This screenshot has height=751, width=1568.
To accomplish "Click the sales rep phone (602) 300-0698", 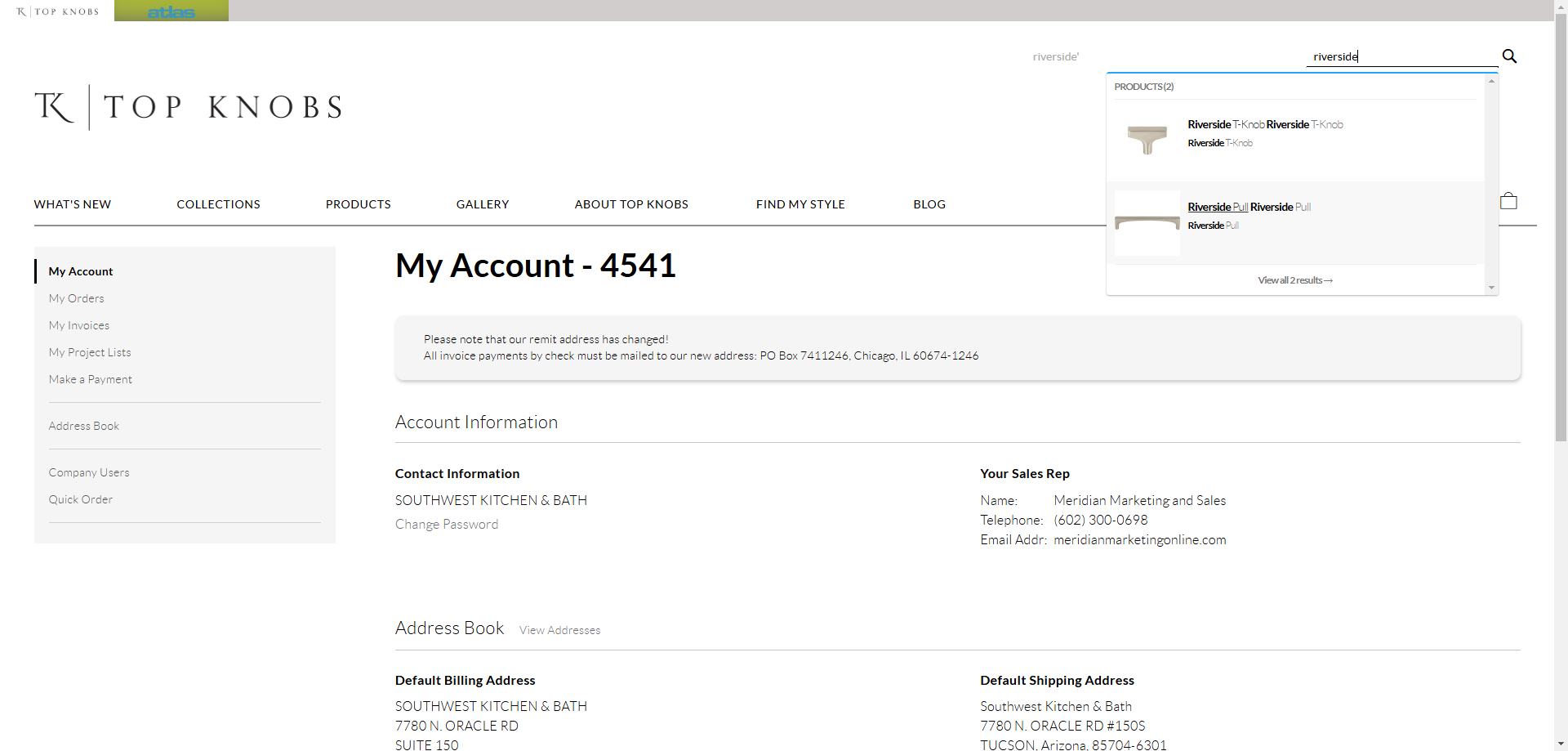I will [1101, 520].
